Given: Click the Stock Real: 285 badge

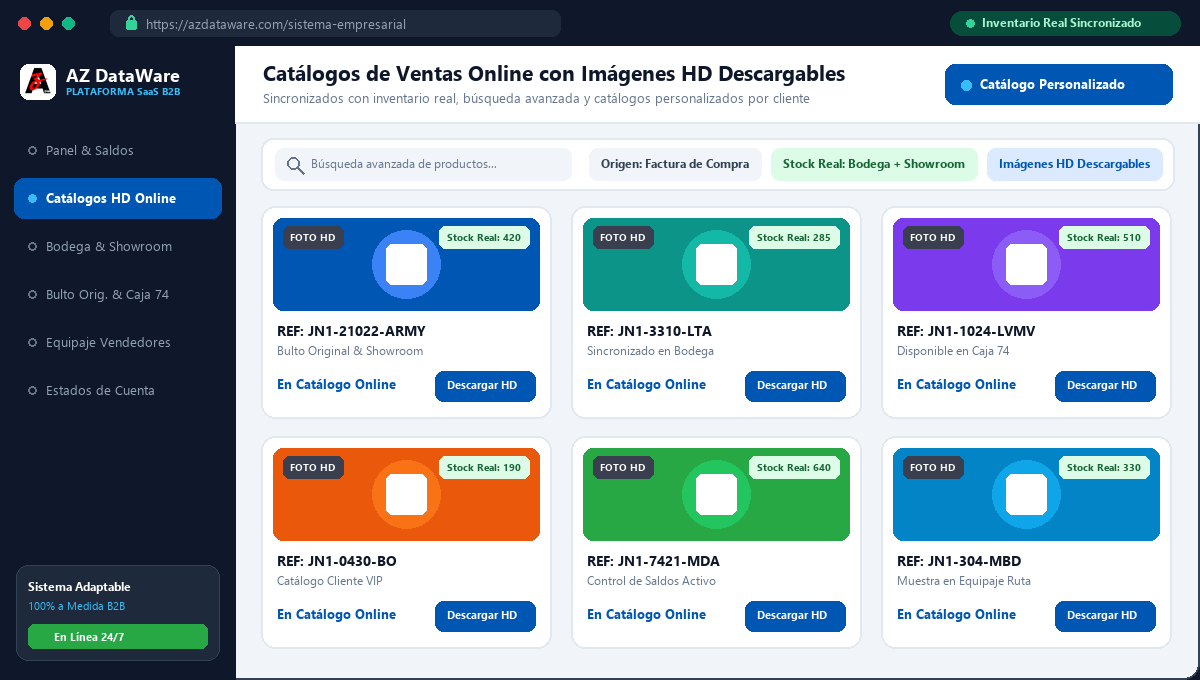Looking at the screenshot, I should point(794,238).
